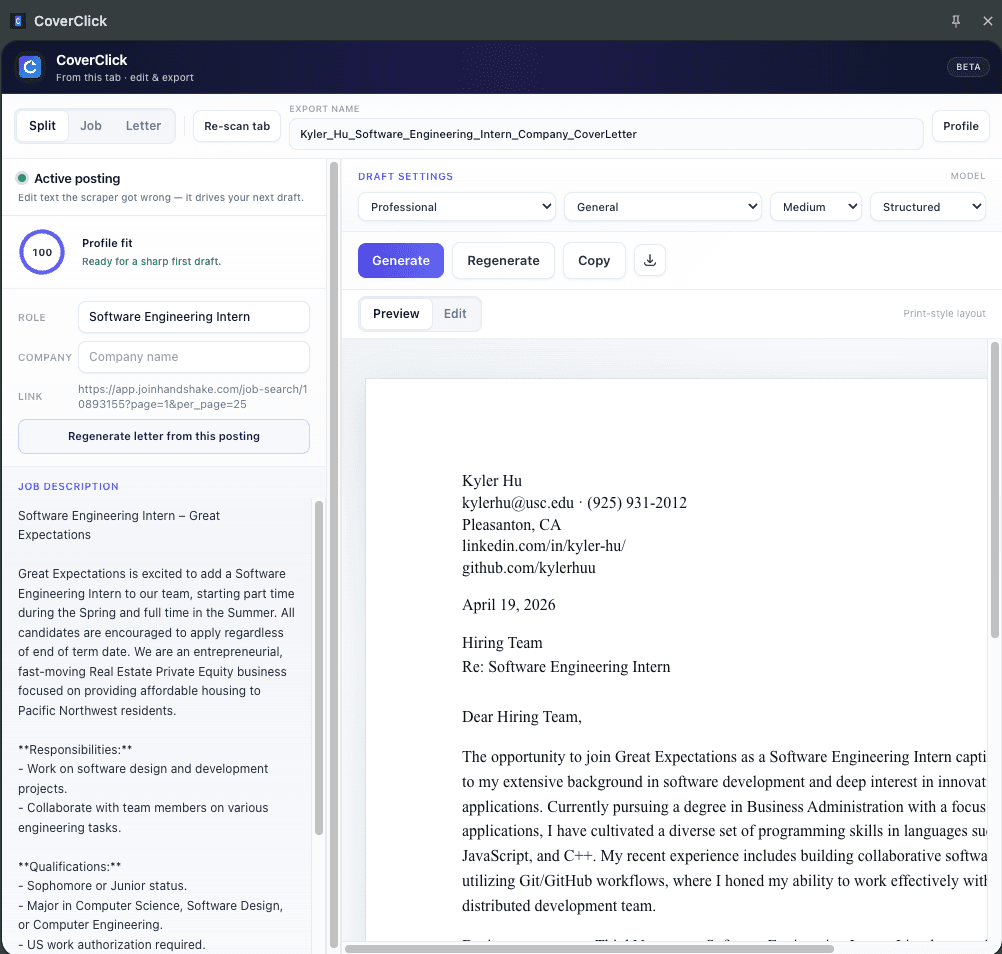
Task: Click the 'April 19, 2026' date line
Action: (x=509, y=604)
